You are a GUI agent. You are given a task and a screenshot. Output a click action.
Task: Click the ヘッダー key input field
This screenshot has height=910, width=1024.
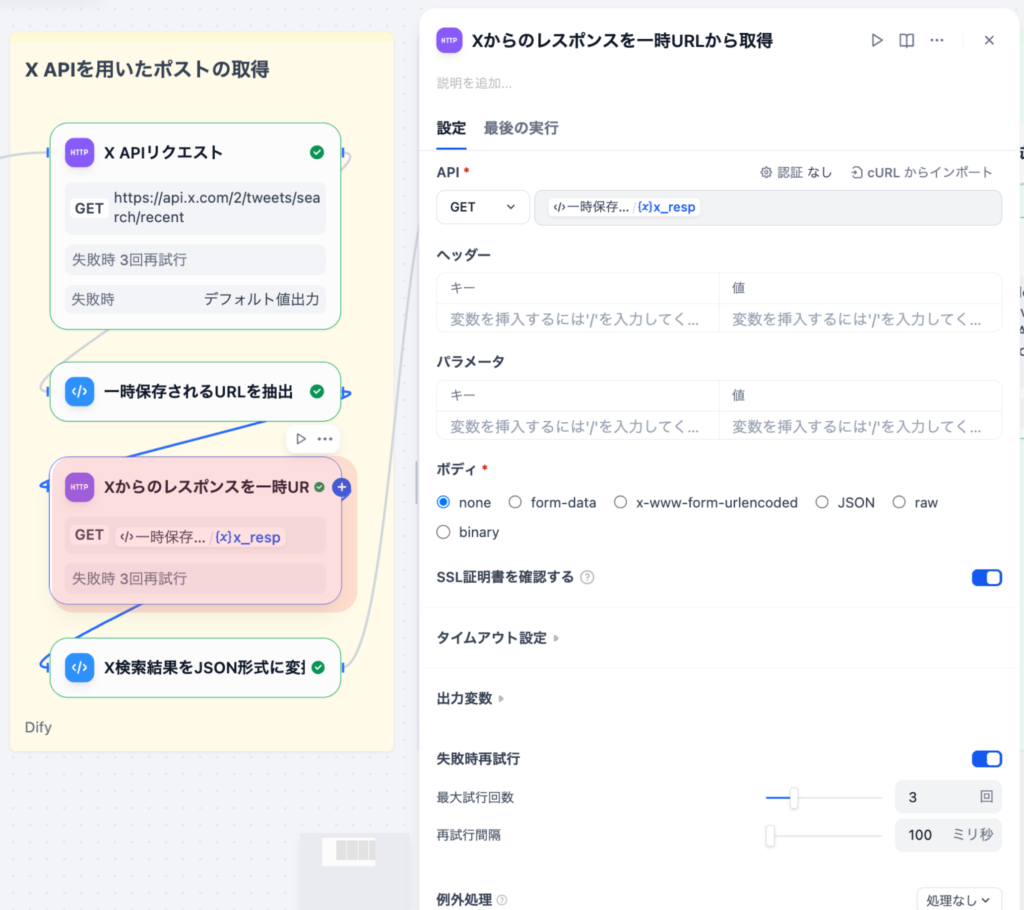tap(570, 293)
